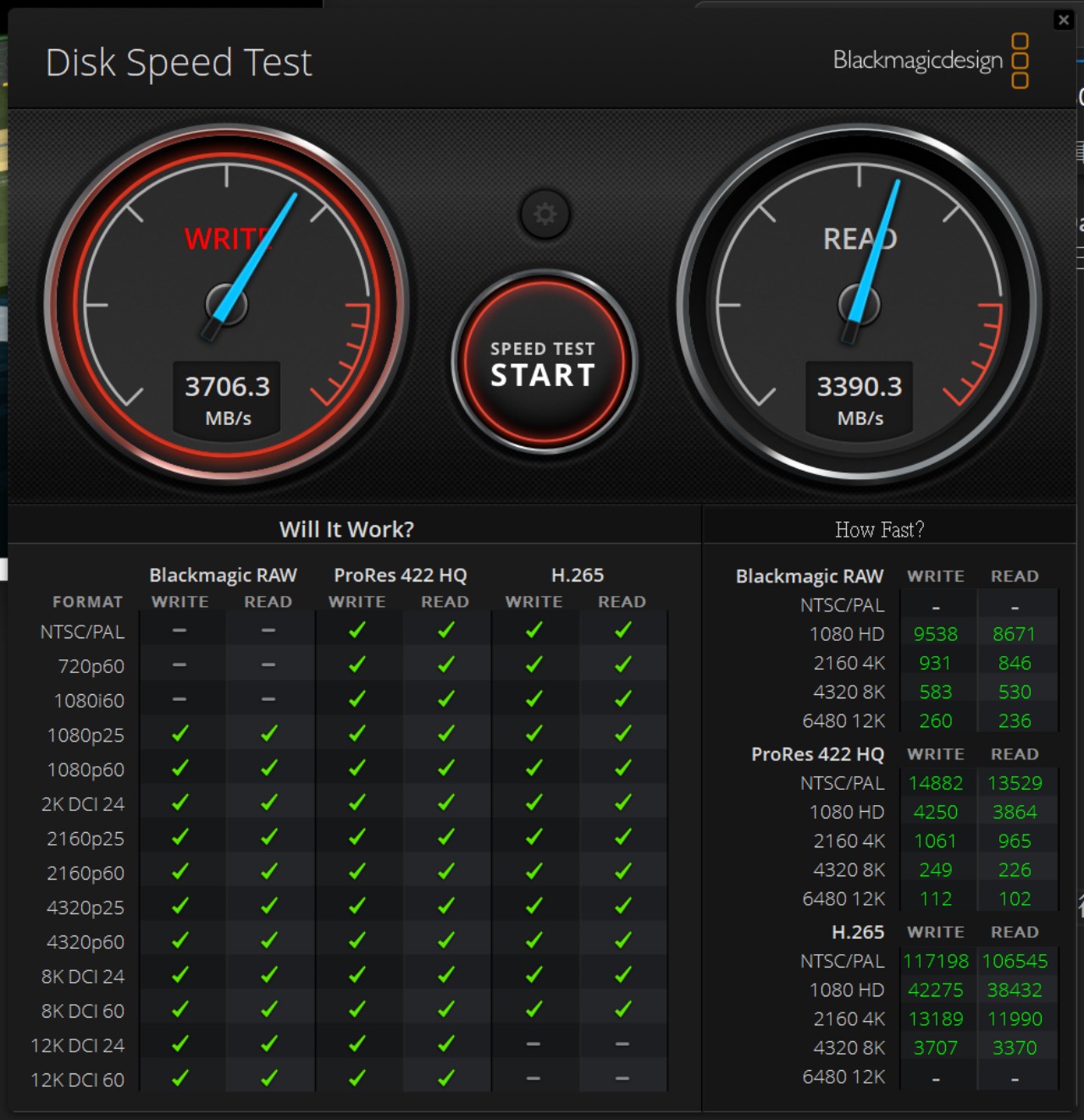The image size is (1084, 1120).
Task: Click 4320p60 ProRes 422 HQ write checkmark
Action: [x=357, y=940]
